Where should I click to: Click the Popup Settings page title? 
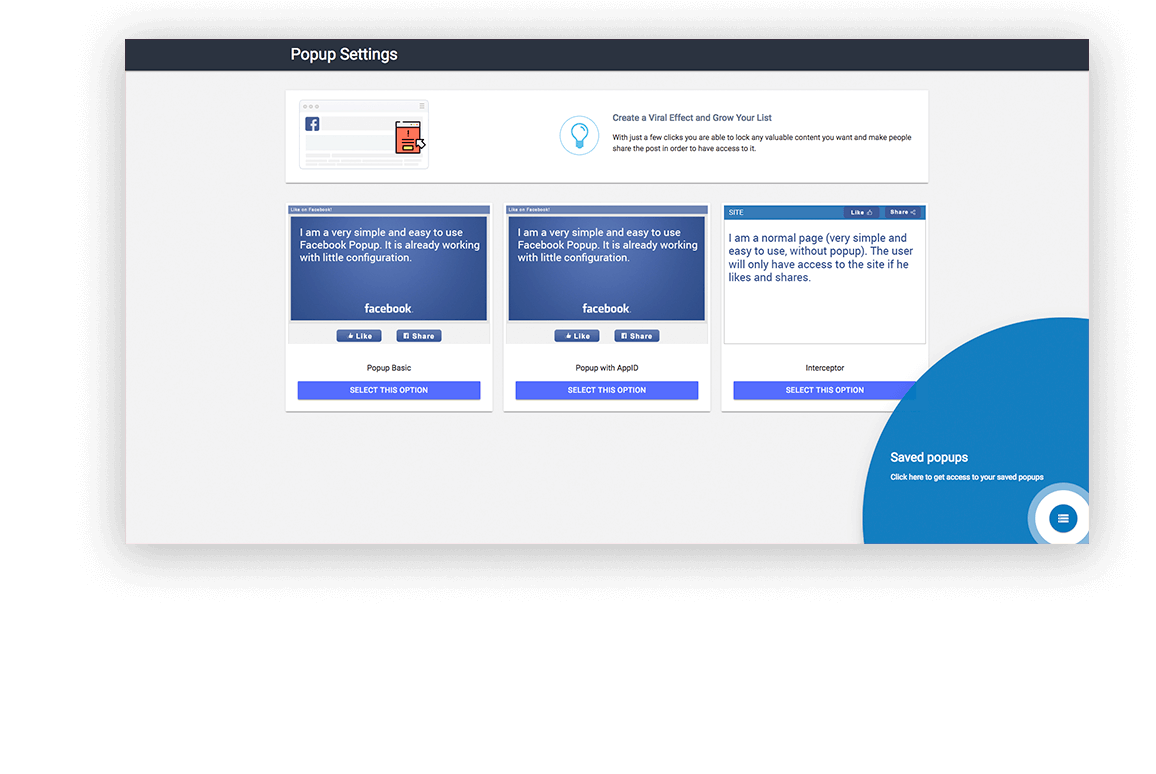pos(344,54)
